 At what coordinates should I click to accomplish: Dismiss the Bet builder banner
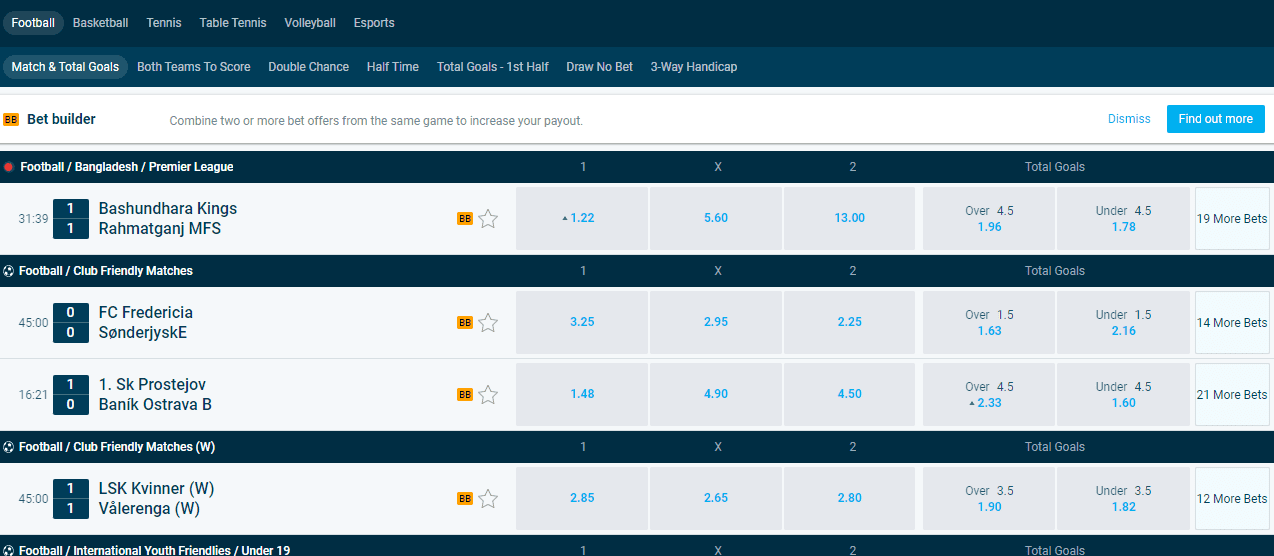[x=1129, y=119]
